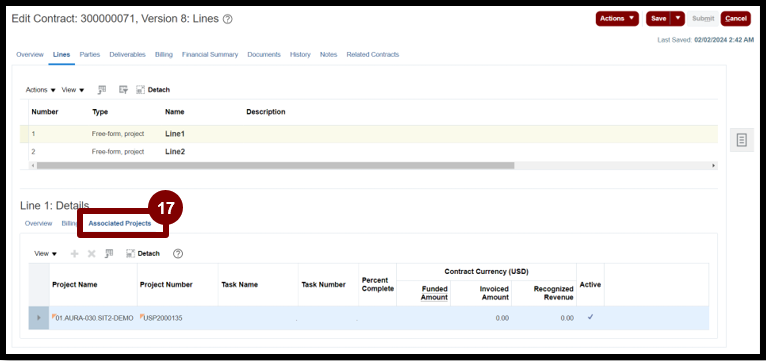
Task: Open the red Actions dropdown button
Action: tap(617, 19)
